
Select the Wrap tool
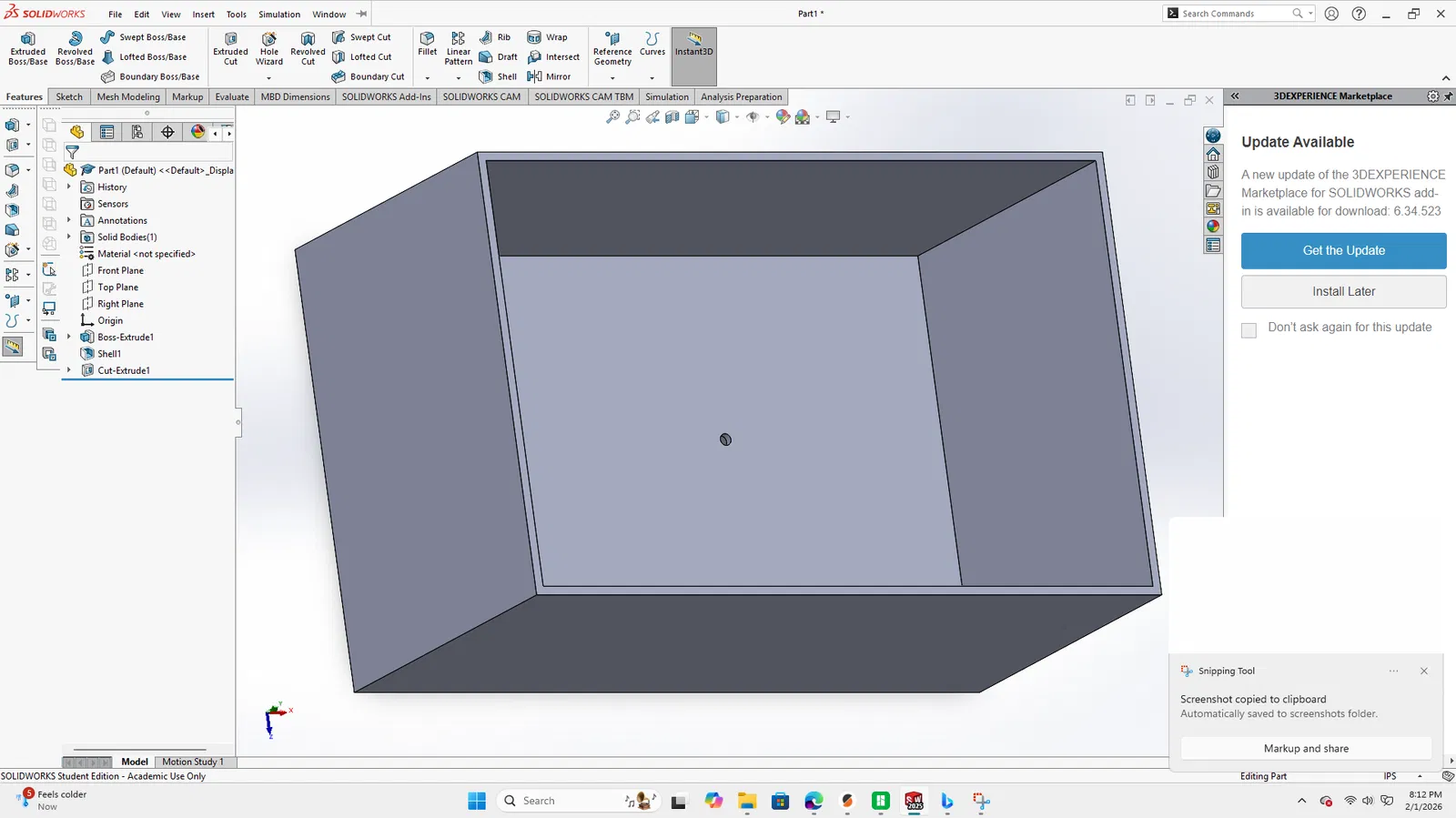point(547,37)
